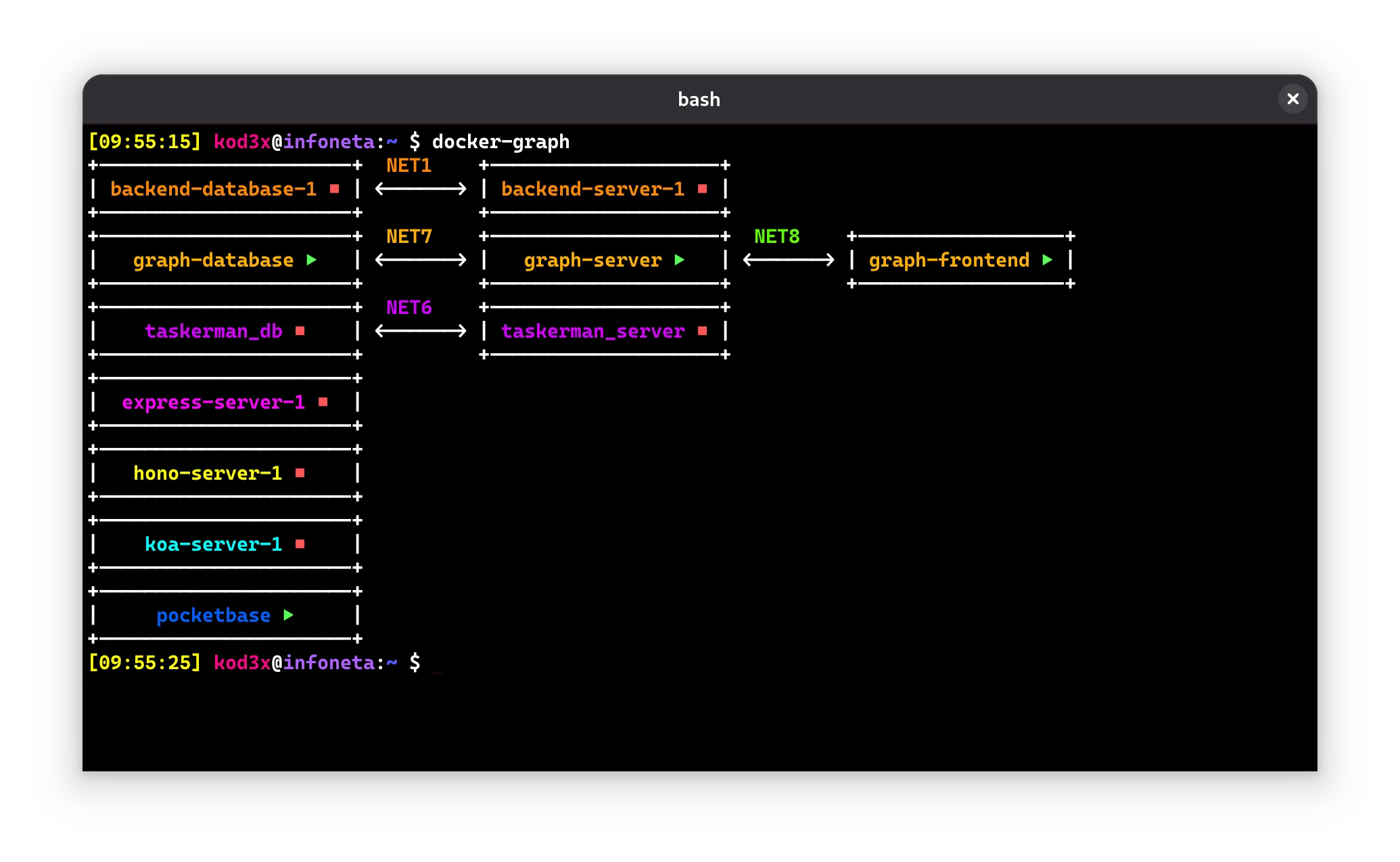Select the graph-server container name
Viewport: 1400px width, 862px height.
point(592,260)
